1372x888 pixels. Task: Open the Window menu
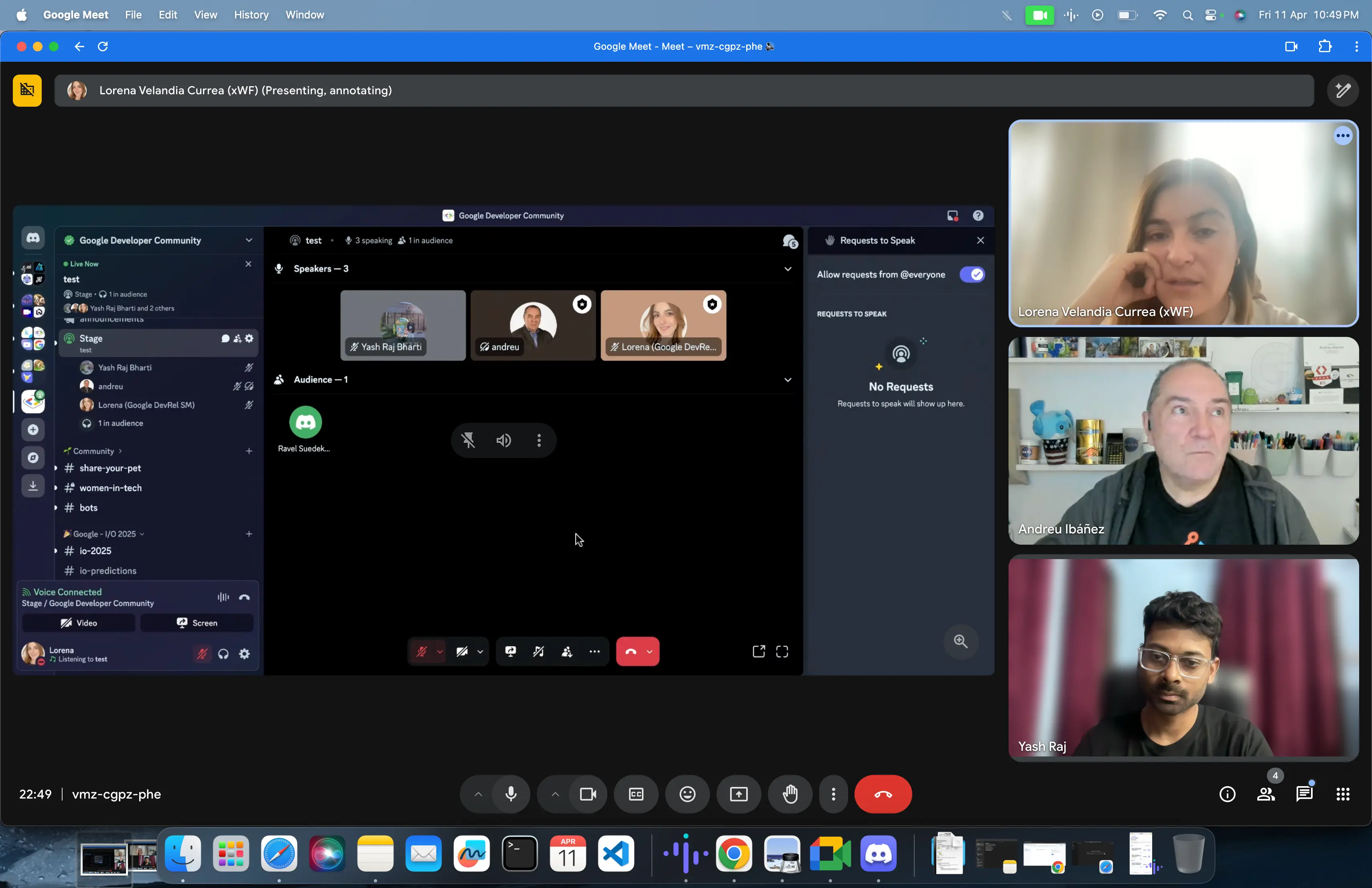coord(304,15)
